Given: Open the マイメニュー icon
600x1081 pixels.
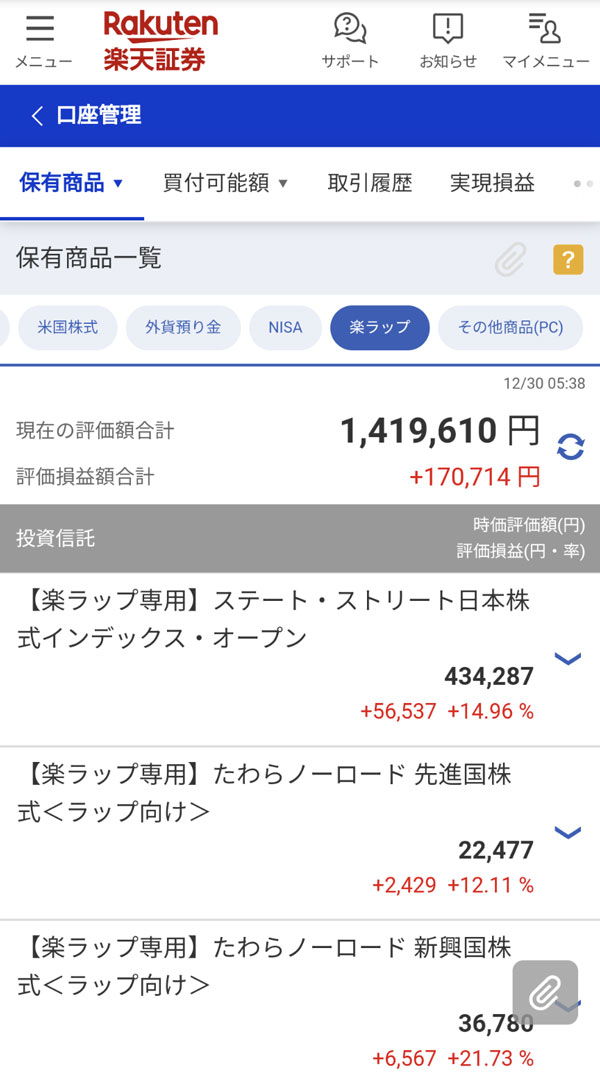Looking at the screenshot, I should click(545, 40).
